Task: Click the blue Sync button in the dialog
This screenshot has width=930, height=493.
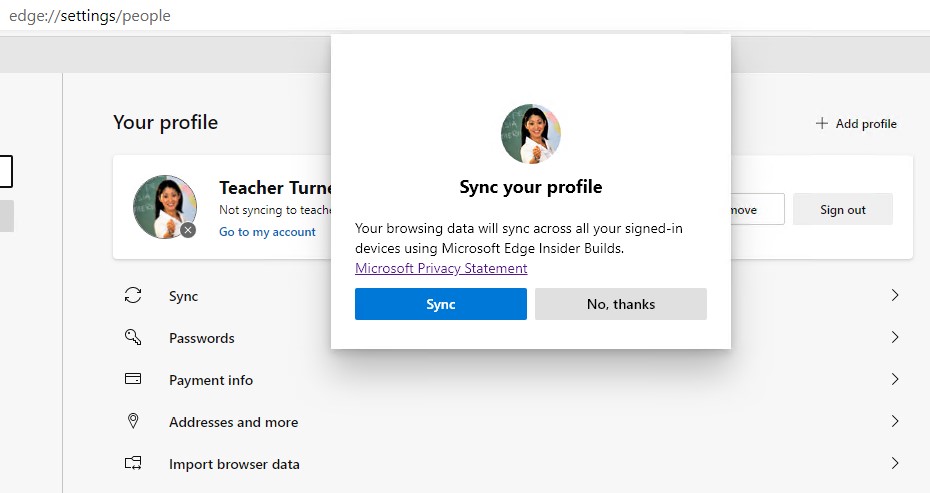Action: [x=441, y=304]
